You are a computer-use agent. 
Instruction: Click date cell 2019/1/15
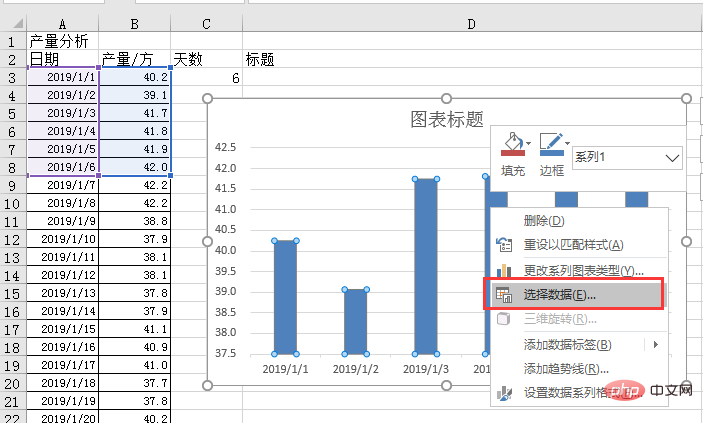[x=62, y=329]
